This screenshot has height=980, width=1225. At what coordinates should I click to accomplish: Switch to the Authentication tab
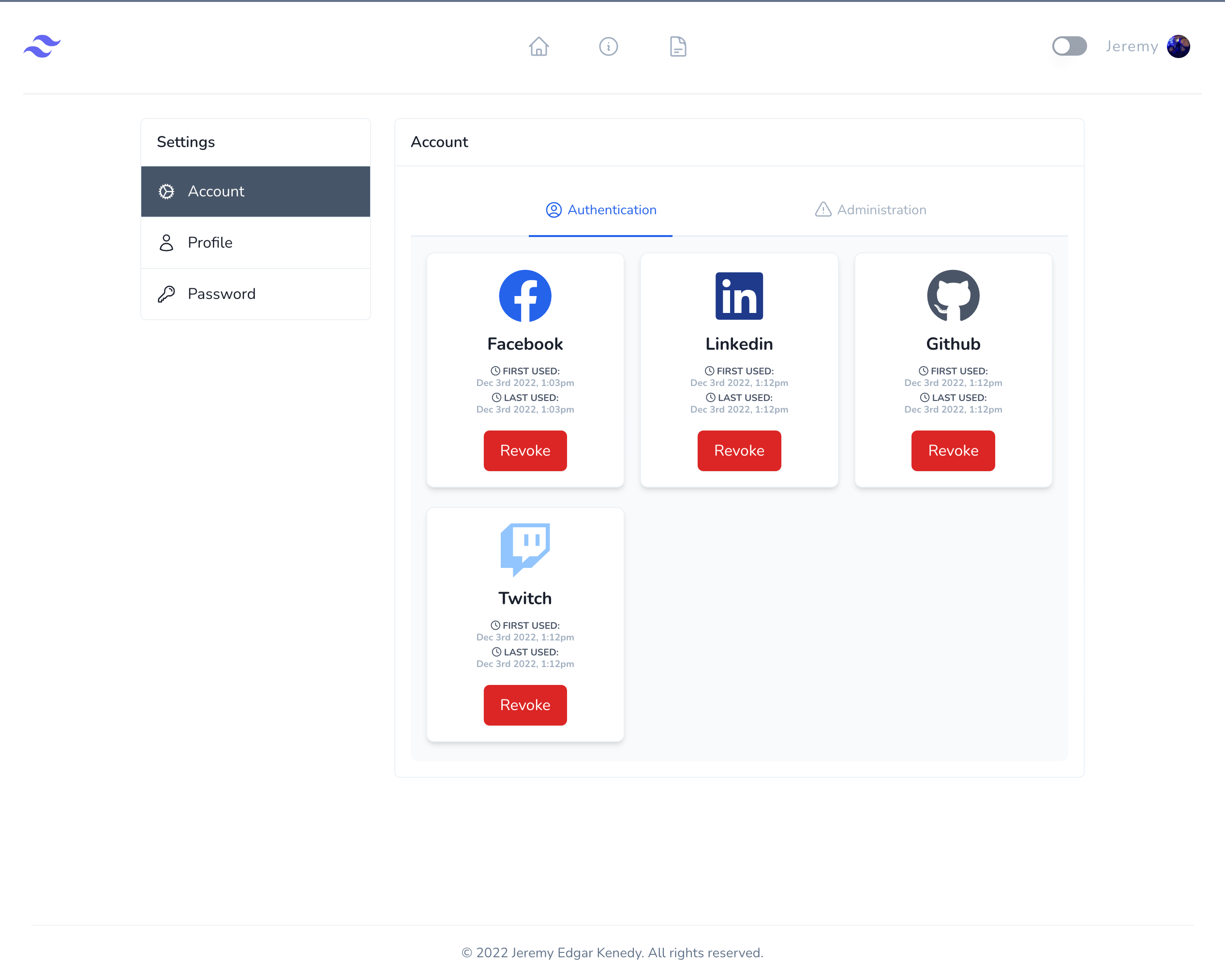600,210
